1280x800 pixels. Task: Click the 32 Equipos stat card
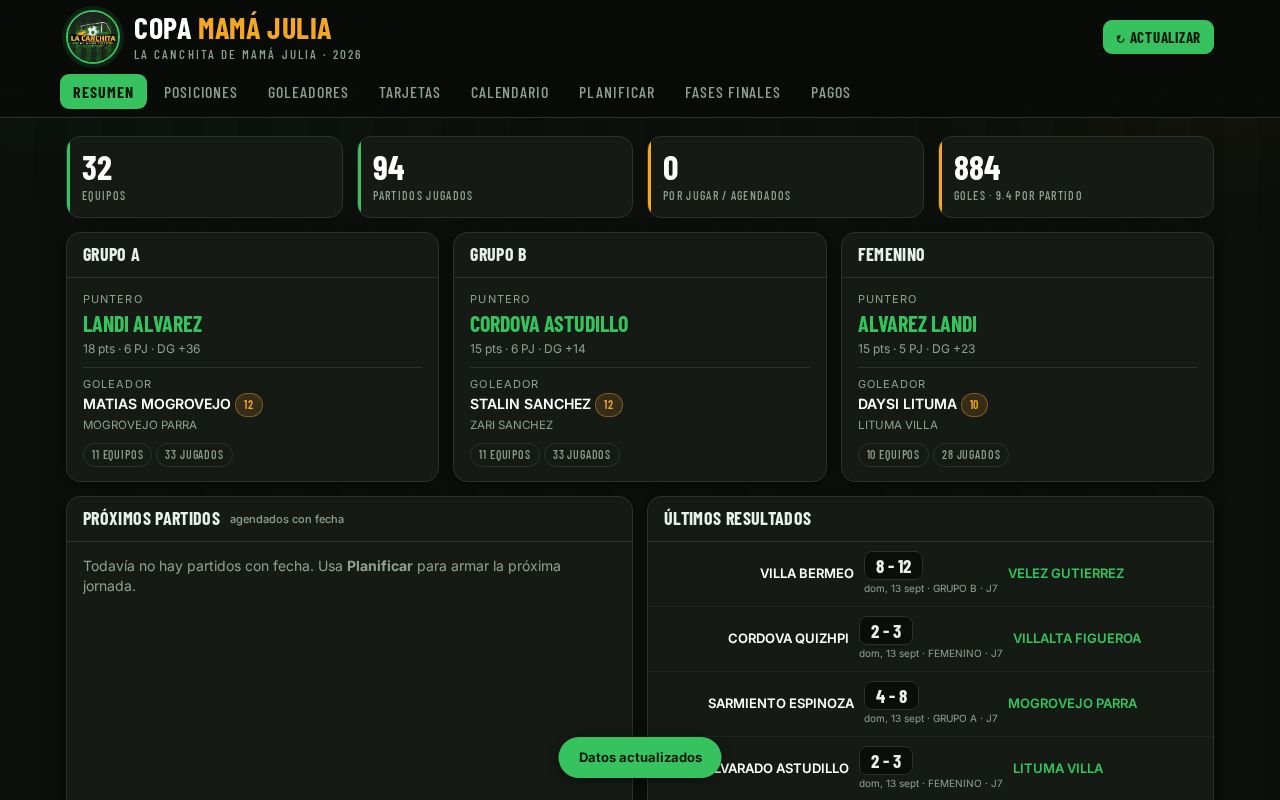tap(204, 177)
